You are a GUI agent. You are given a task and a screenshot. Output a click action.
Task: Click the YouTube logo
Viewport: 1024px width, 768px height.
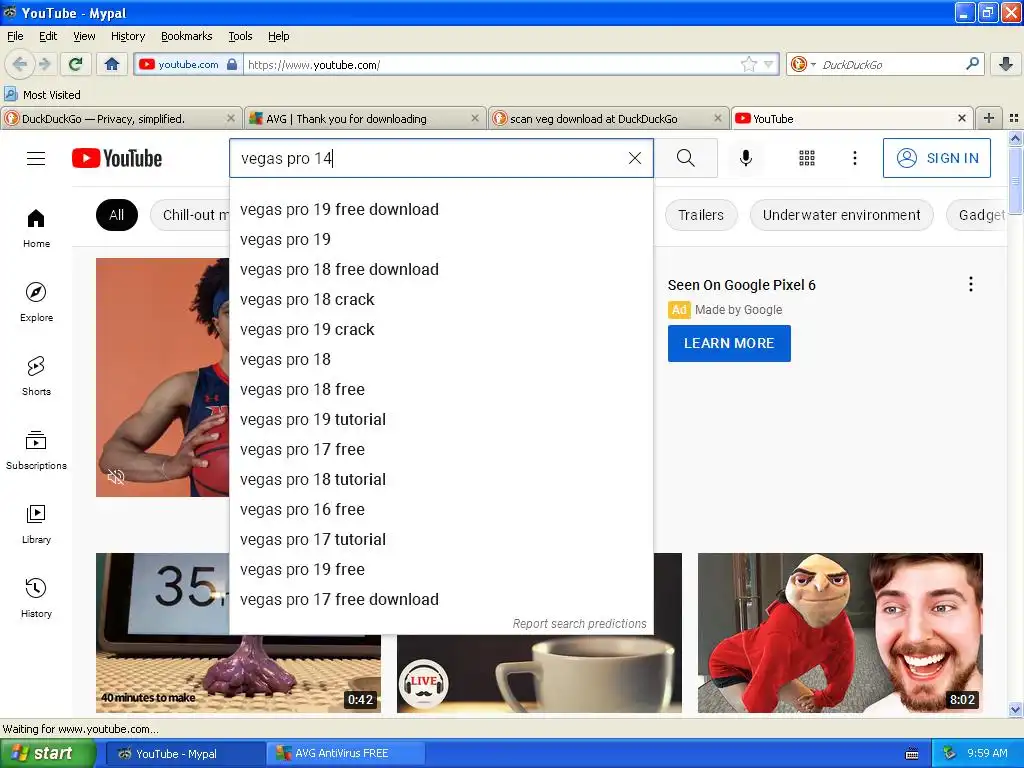(117, 159)
